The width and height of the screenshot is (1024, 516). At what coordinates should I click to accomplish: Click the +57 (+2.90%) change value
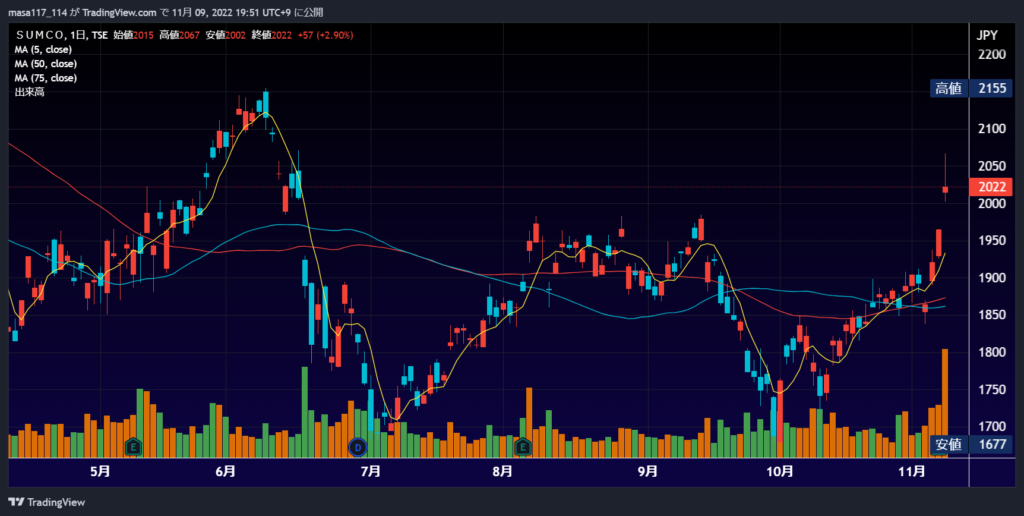coord(325,35)
